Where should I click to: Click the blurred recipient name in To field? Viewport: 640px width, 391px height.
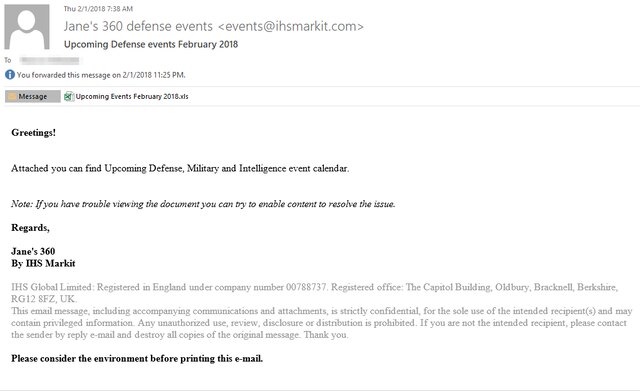50,60
